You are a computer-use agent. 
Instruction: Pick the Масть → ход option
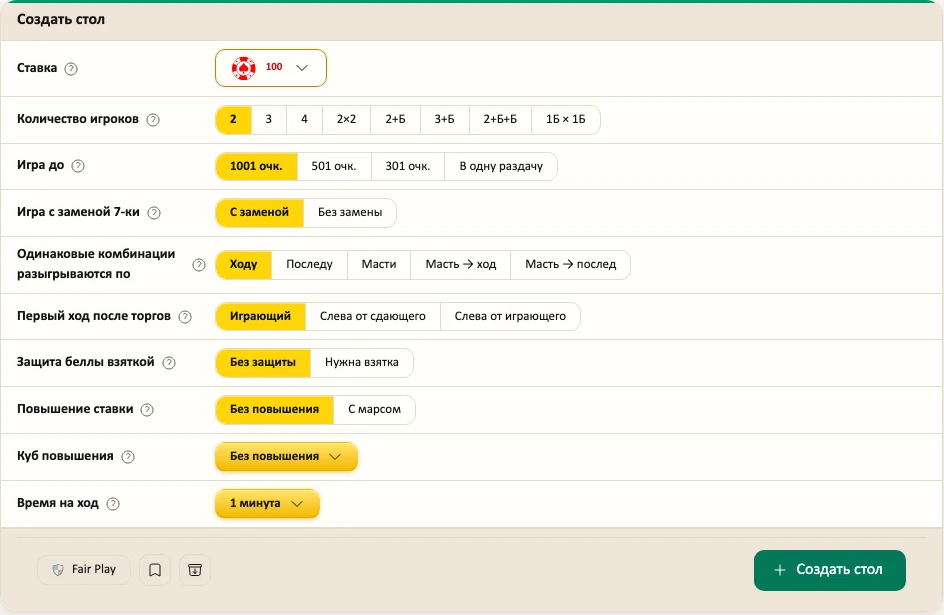point(461,264)
